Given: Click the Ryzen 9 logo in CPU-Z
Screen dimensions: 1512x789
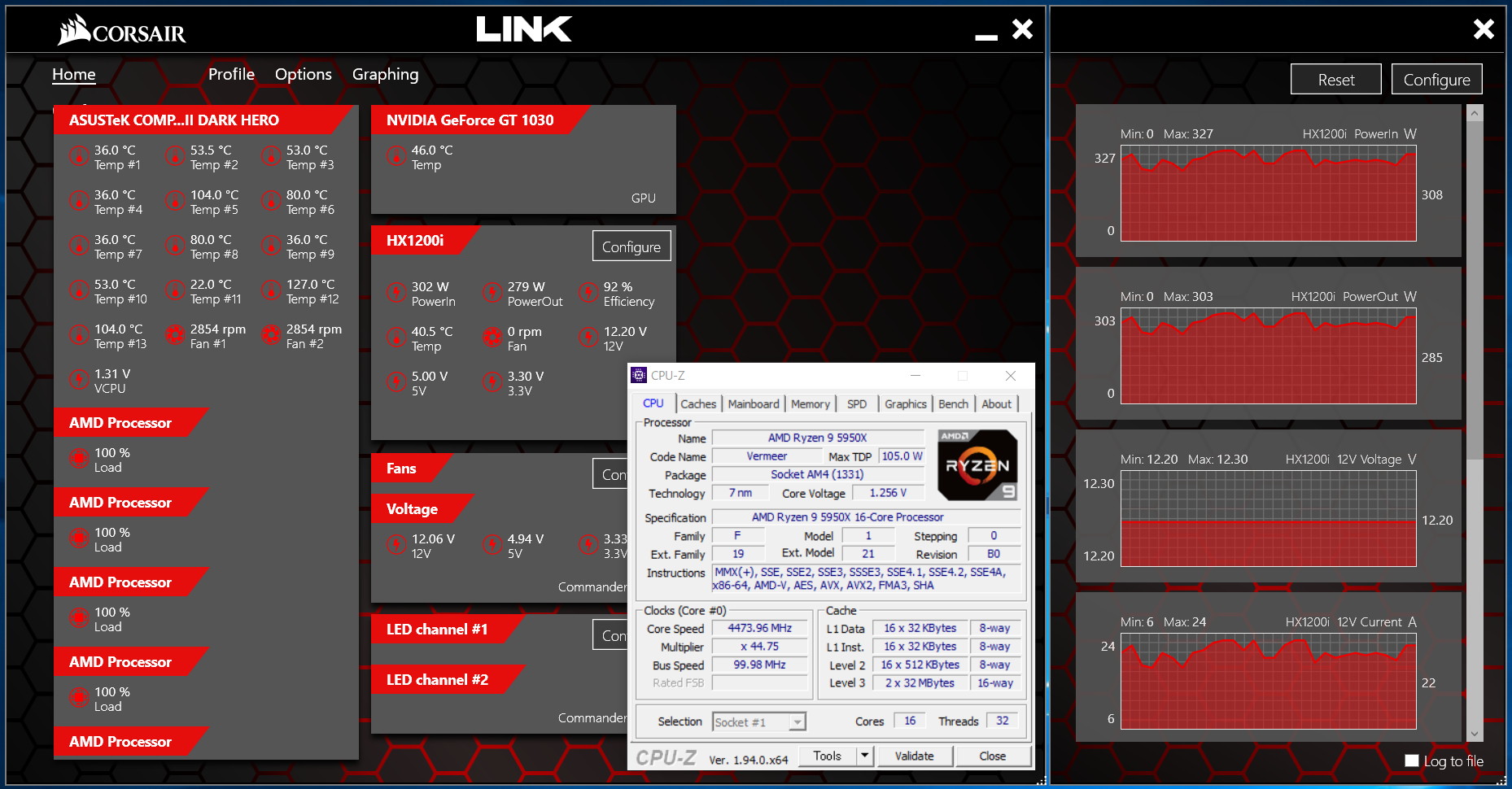Looking at the screenshot, I should click(x=977, y=465).
